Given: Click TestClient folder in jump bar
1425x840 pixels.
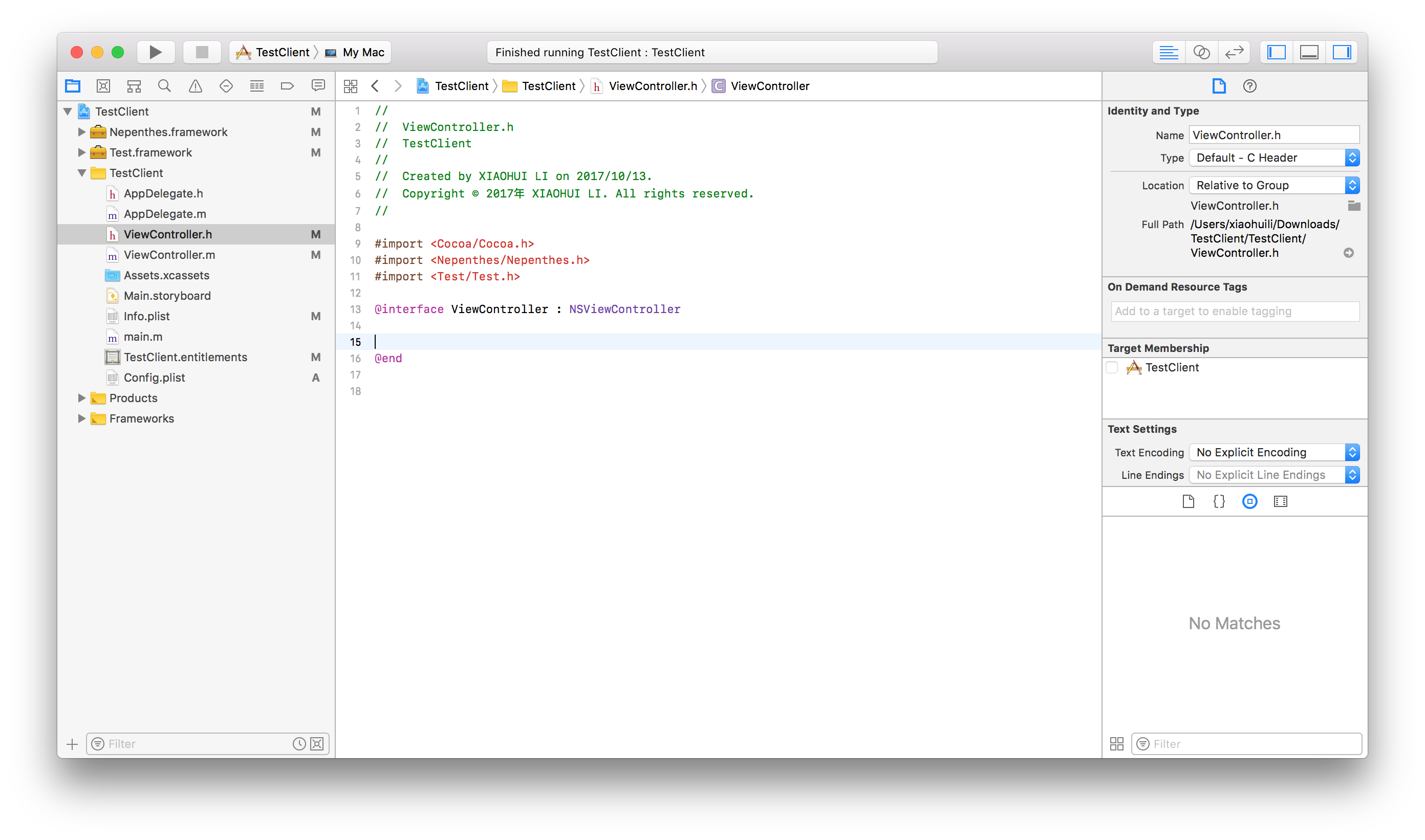Looking at the screenshot, I should click(539, 86).
